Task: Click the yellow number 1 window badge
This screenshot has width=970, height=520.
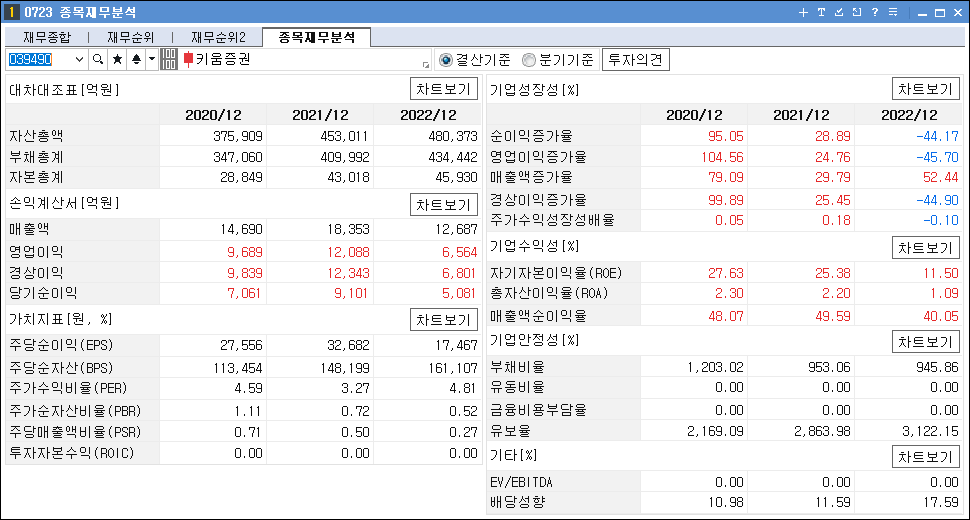Action: (x=11, y=12)
